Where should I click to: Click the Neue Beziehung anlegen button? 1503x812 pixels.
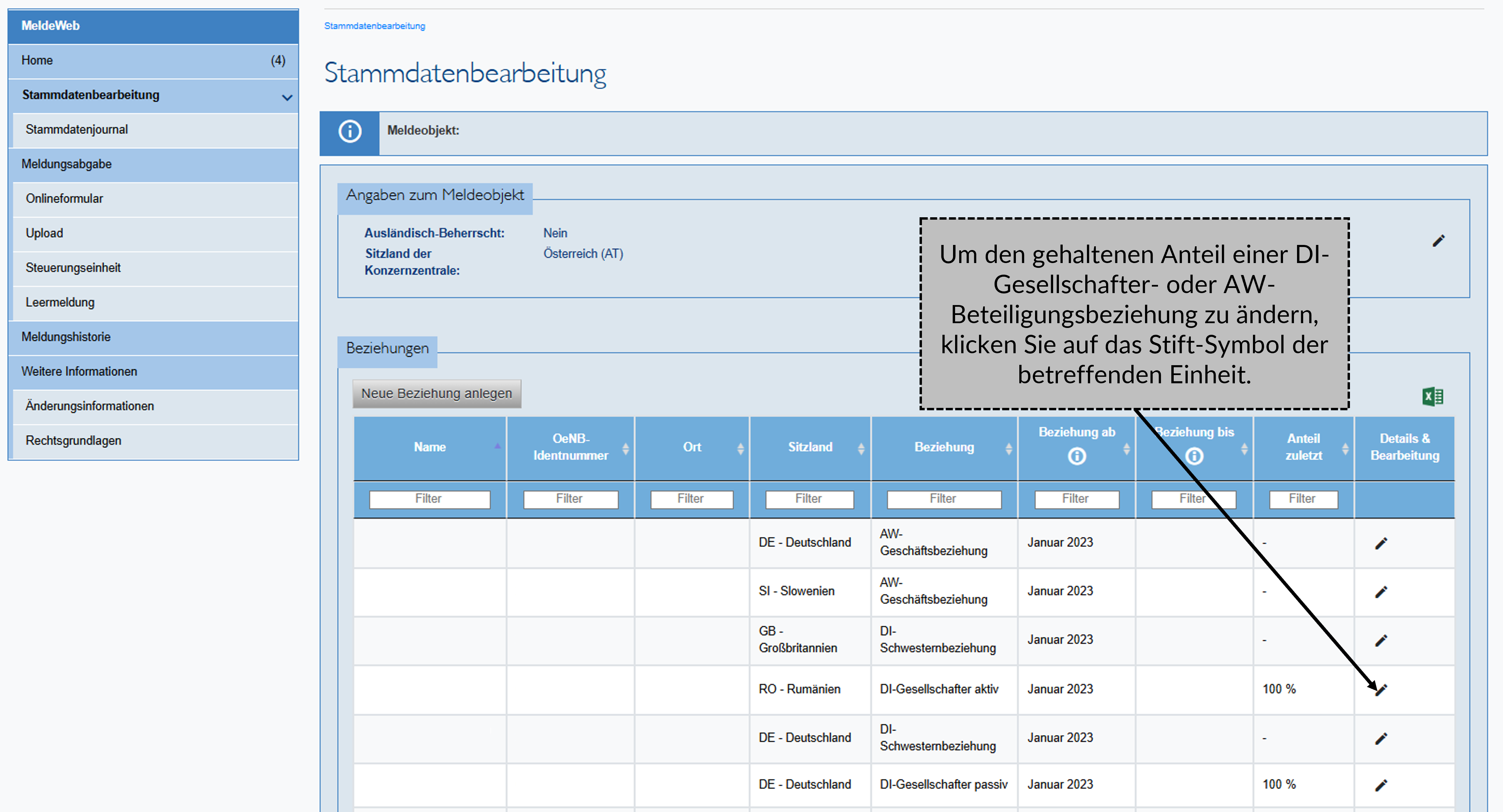[437, 393]
